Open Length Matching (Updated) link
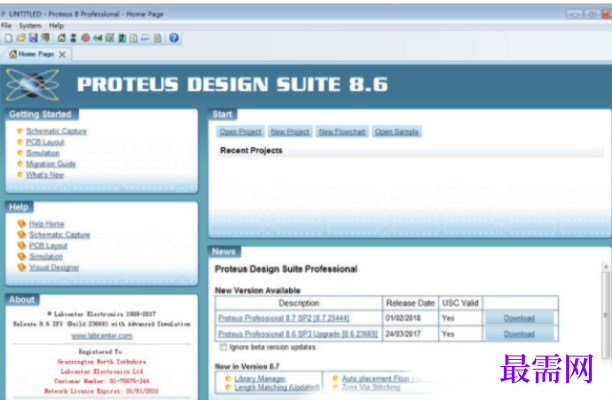Image resolution: width=612 pixels, height=400 pixels. point(277,388)
